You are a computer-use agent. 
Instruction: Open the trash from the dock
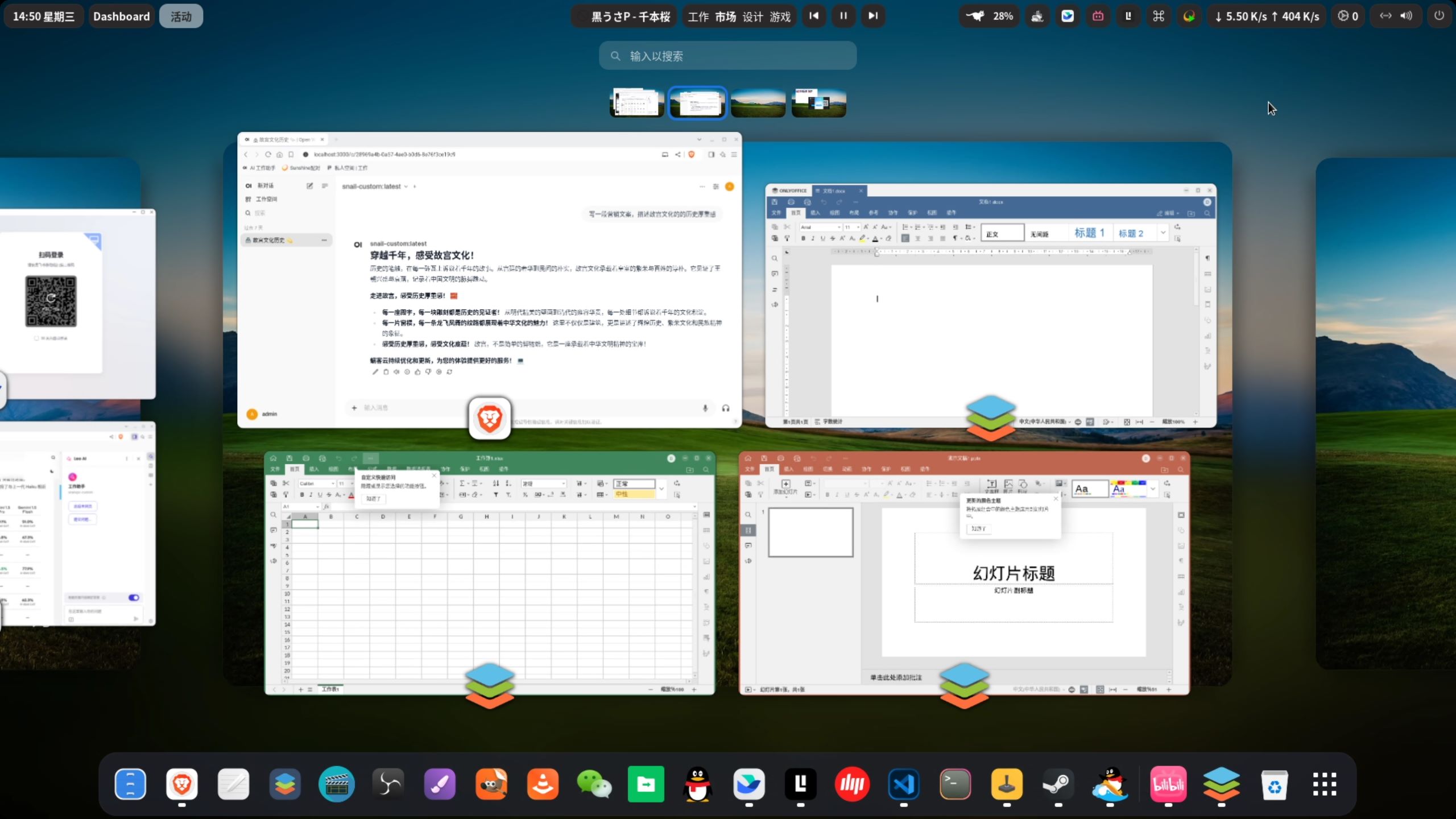[x=1274, y=784]
